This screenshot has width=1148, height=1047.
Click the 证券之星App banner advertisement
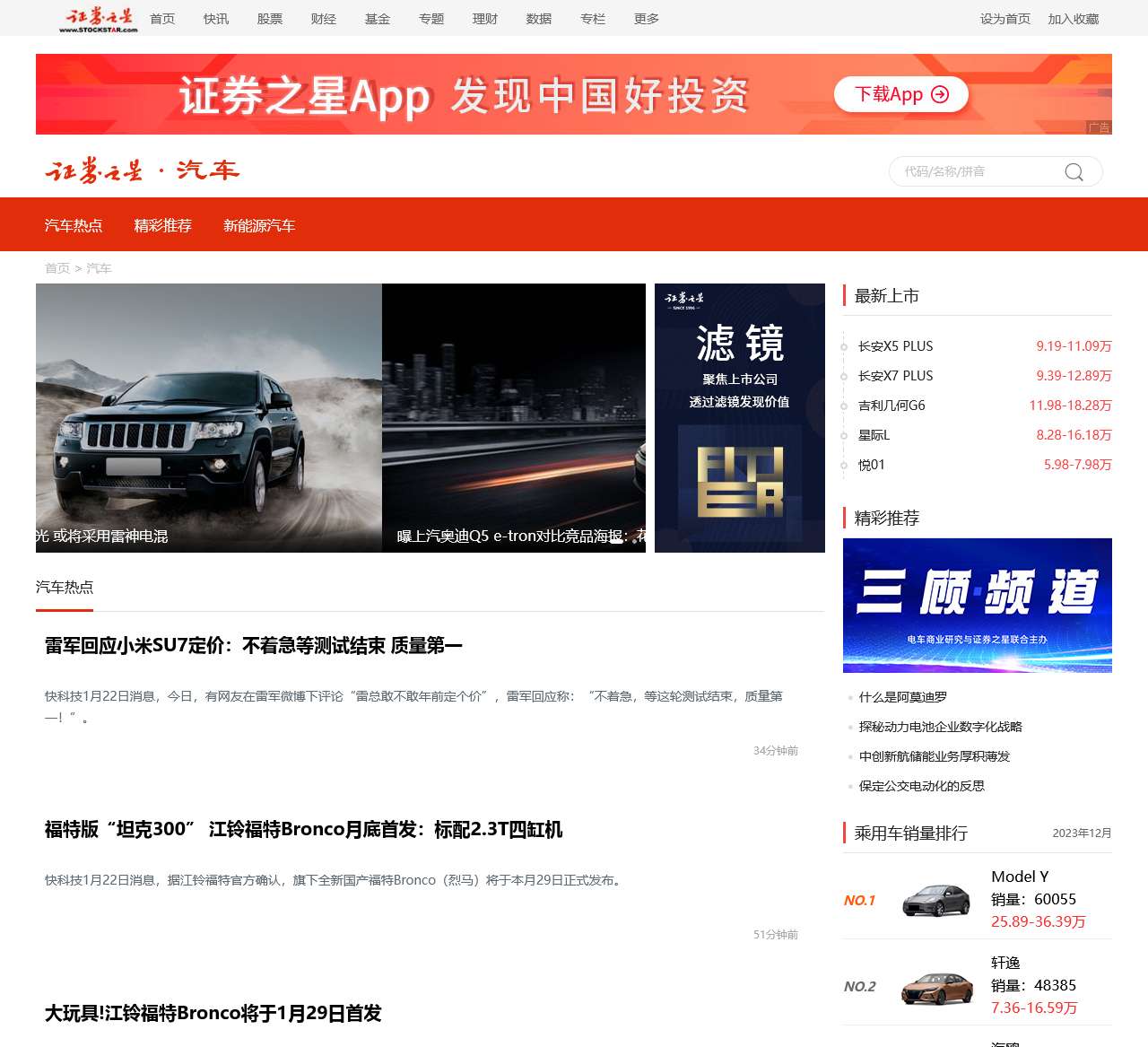(x=574, y=94)
